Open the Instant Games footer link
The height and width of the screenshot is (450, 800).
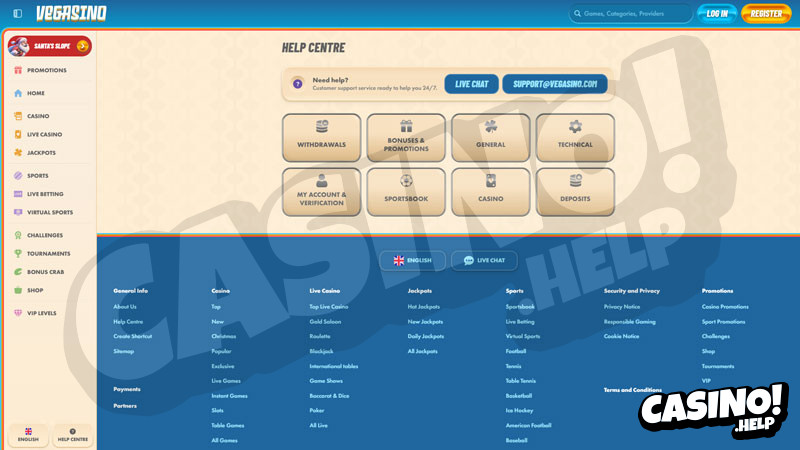230,396
